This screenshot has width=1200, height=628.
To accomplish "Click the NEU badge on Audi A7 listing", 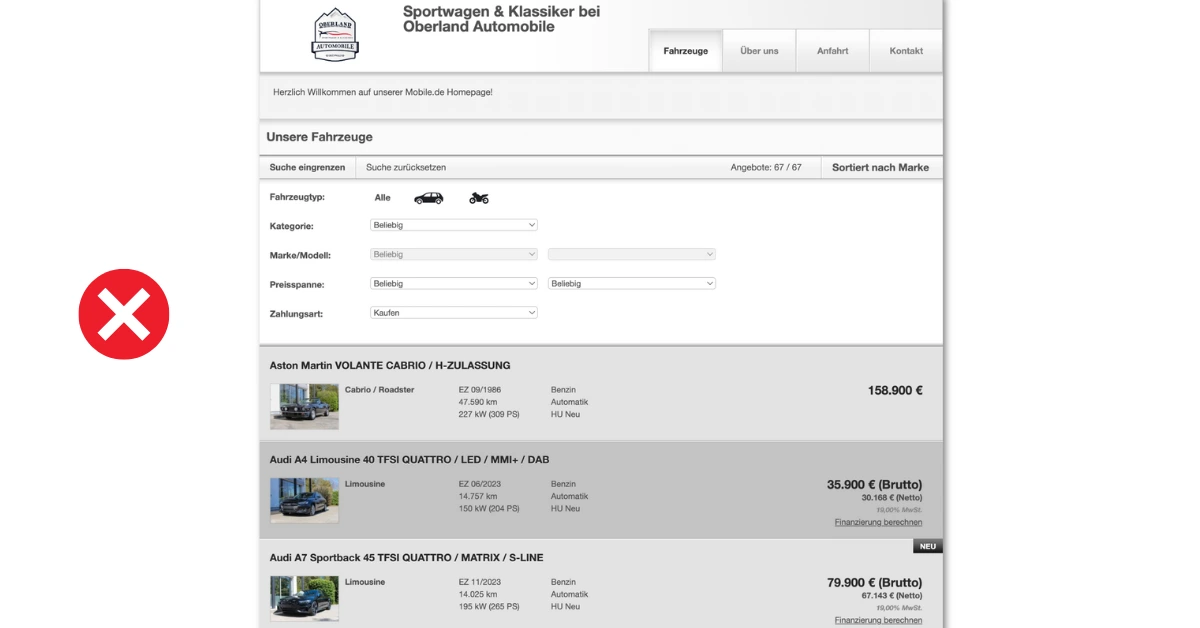I will [x=926, y=545].
